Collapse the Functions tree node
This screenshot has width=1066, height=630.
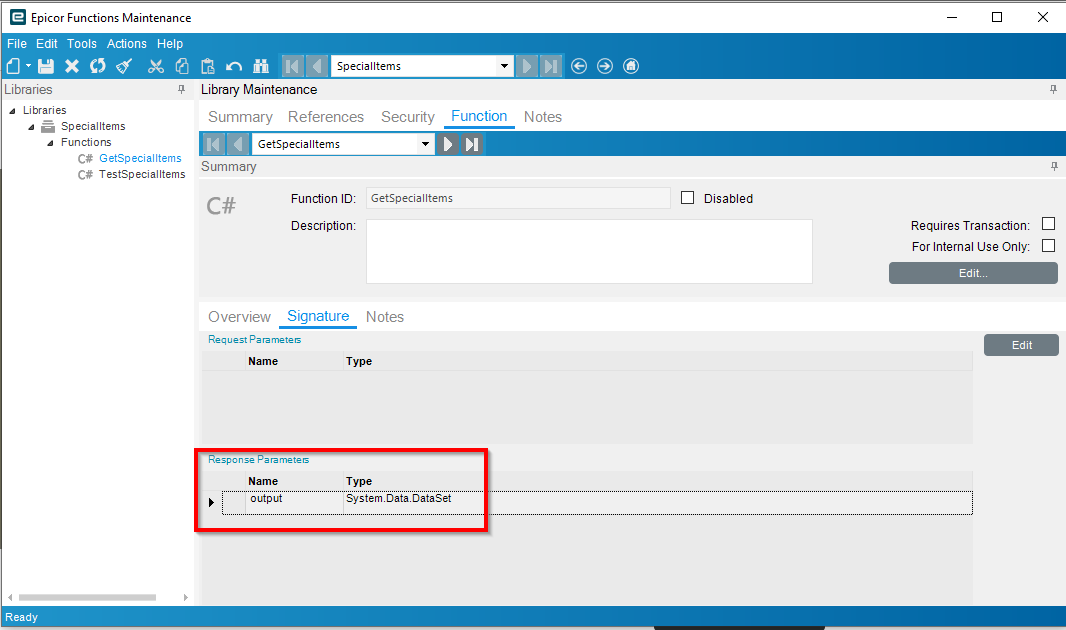coord(50,143)
